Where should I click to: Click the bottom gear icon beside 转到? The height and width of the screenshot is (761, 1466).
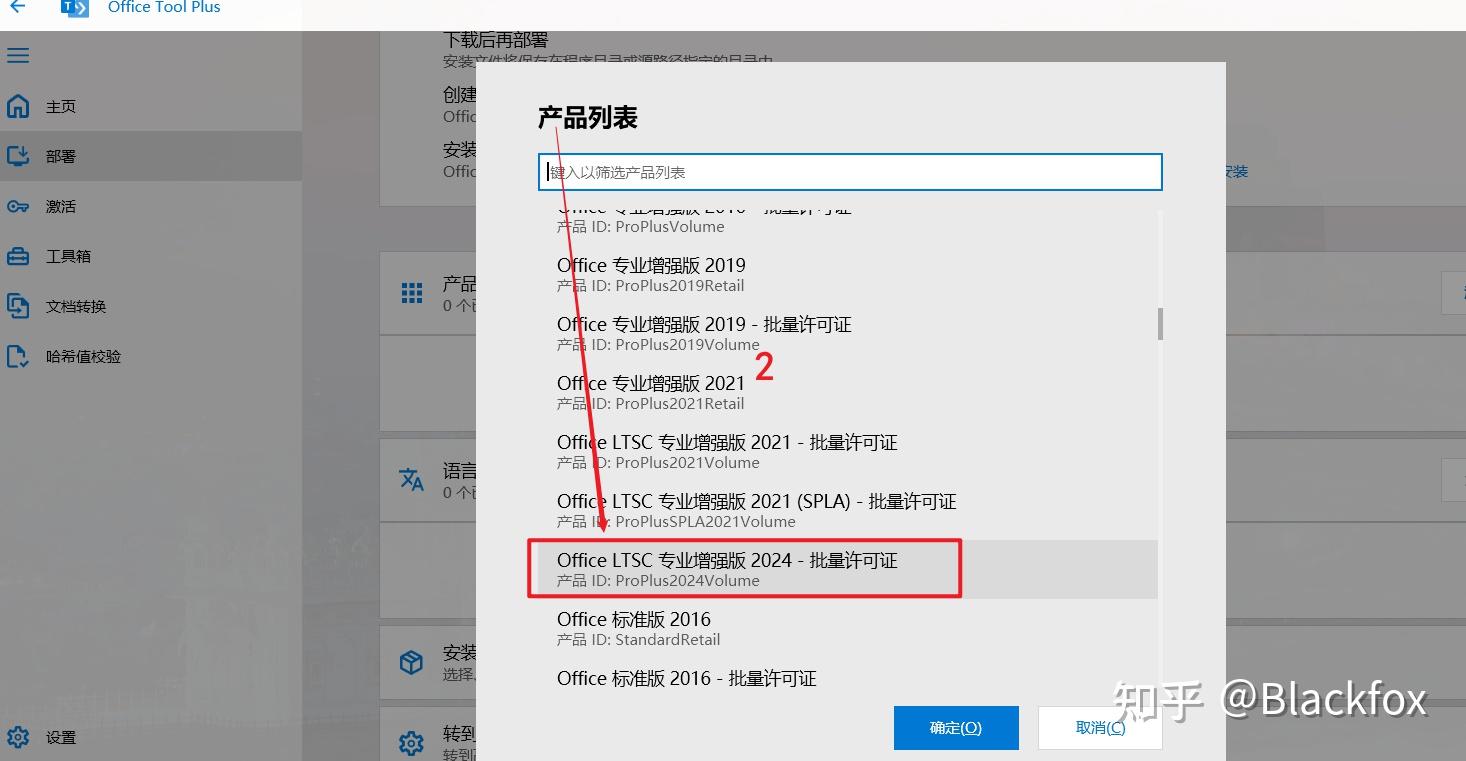coord(412,743)
